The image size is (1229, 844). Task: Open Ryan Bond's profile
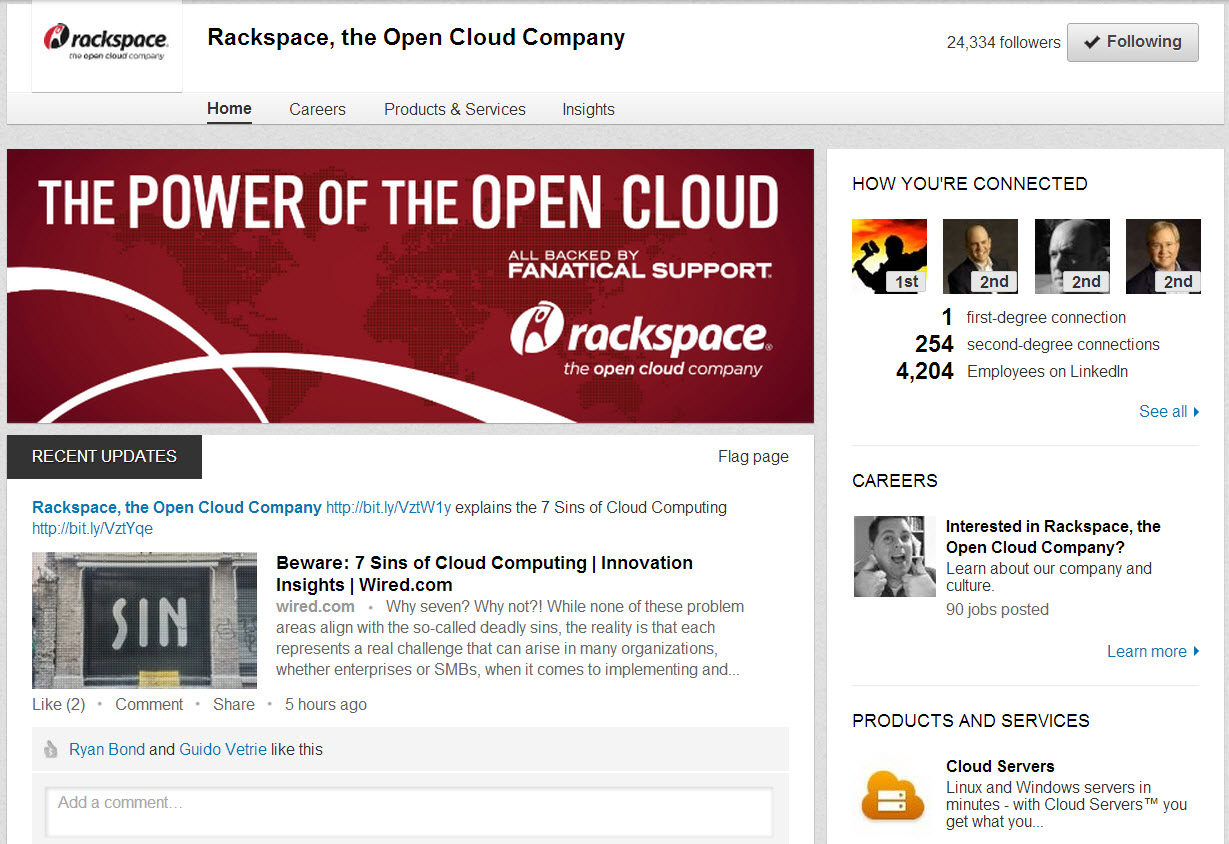(107, 749)
